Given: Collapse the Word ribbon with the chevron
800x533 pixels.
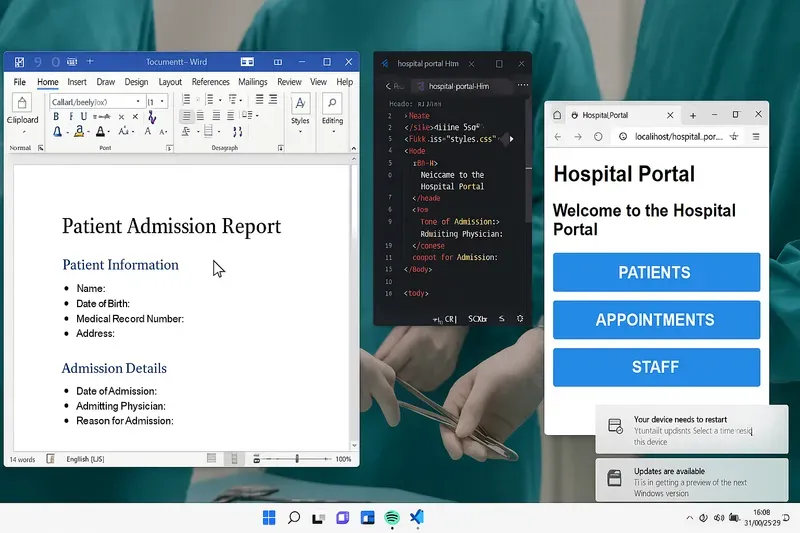Looking at the screenshot, I should point(354,148).
